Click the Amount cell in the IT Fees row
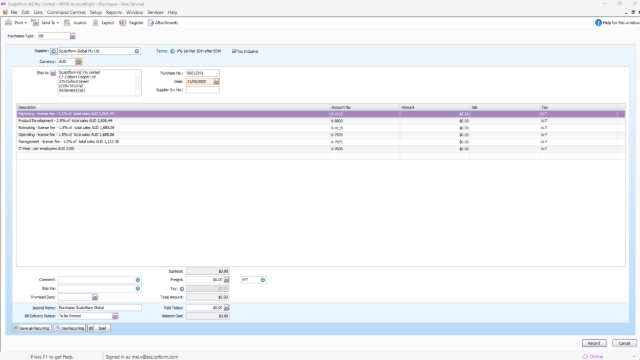Image resolution: width=640 pixels, height=360 pixels. pyautogui.click(x=435, y=149)
